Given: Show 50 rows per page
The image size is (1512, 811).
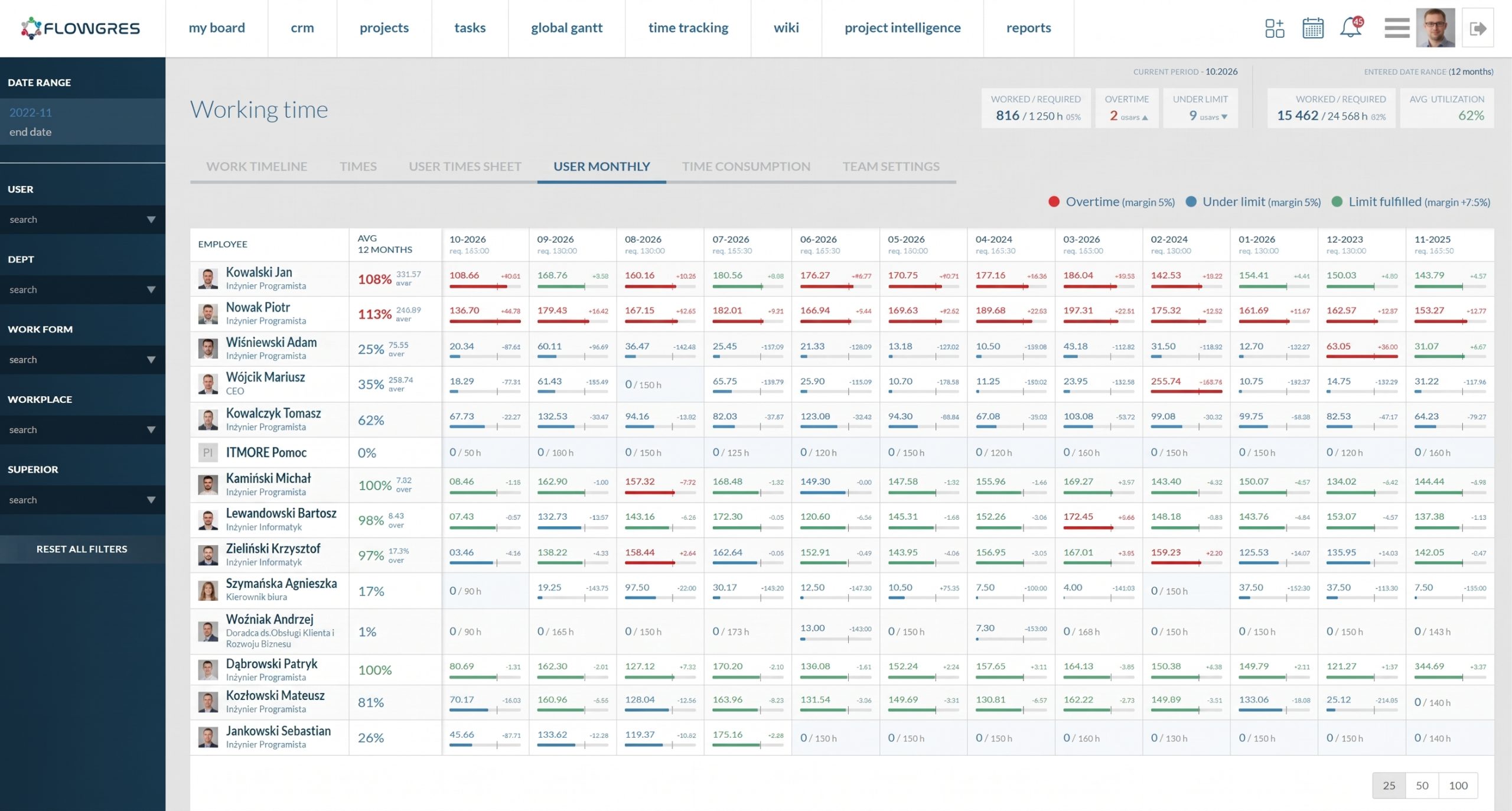Looking at the screenshot, I should click(x=1422, y=786).
